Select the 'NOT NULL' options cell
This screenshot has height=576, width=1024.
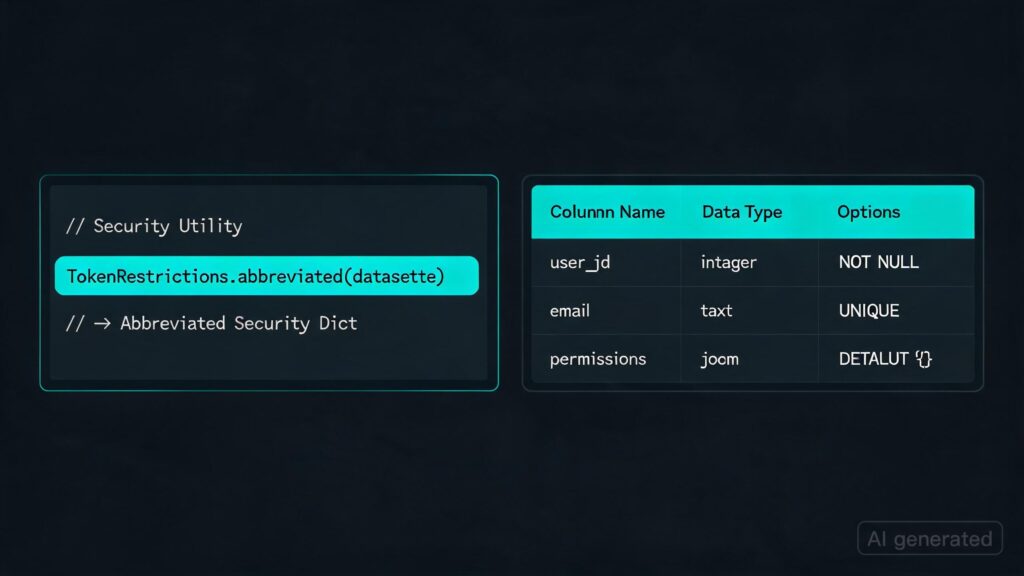click(x=896, y=263)
